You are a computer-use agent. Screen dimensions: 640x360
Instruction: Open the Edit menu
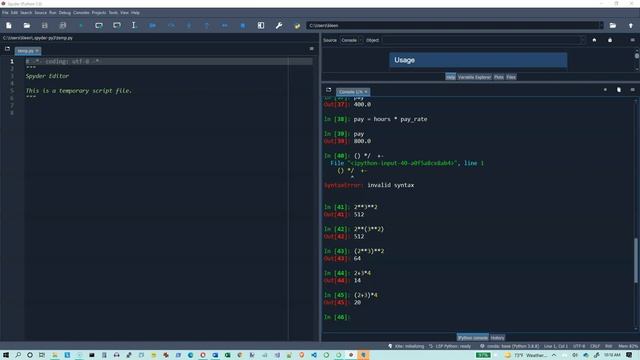(14, 13)
